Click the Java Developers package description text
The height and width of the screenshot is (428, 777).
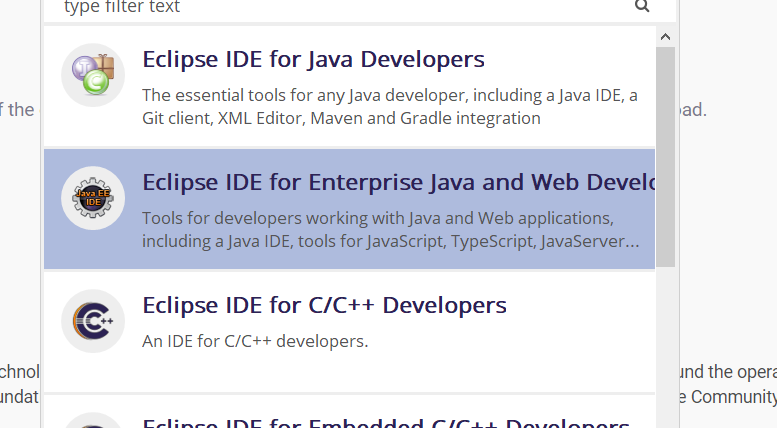tap(389, 107)
